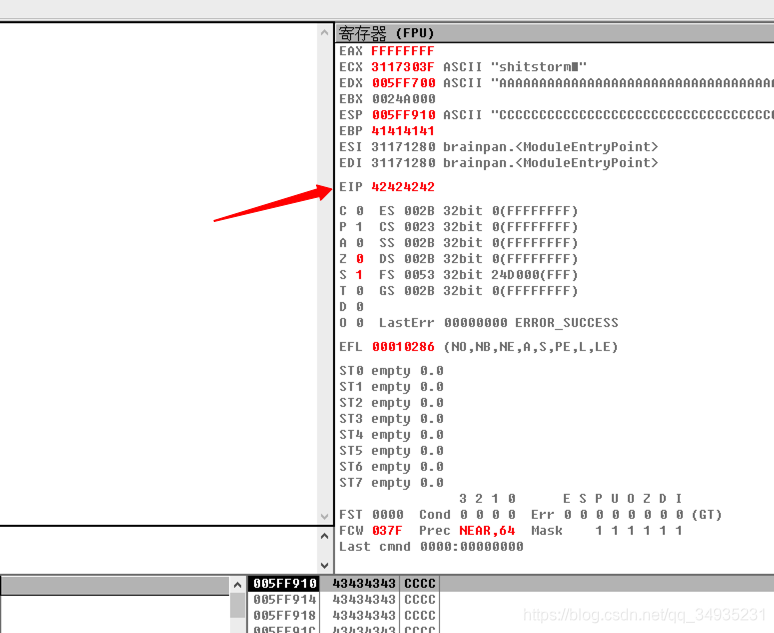Image resolution: width=774 pixels, height=633 pixels.
Task: Select the Last cmnd 0000:00000000 line
Action: 431,547
